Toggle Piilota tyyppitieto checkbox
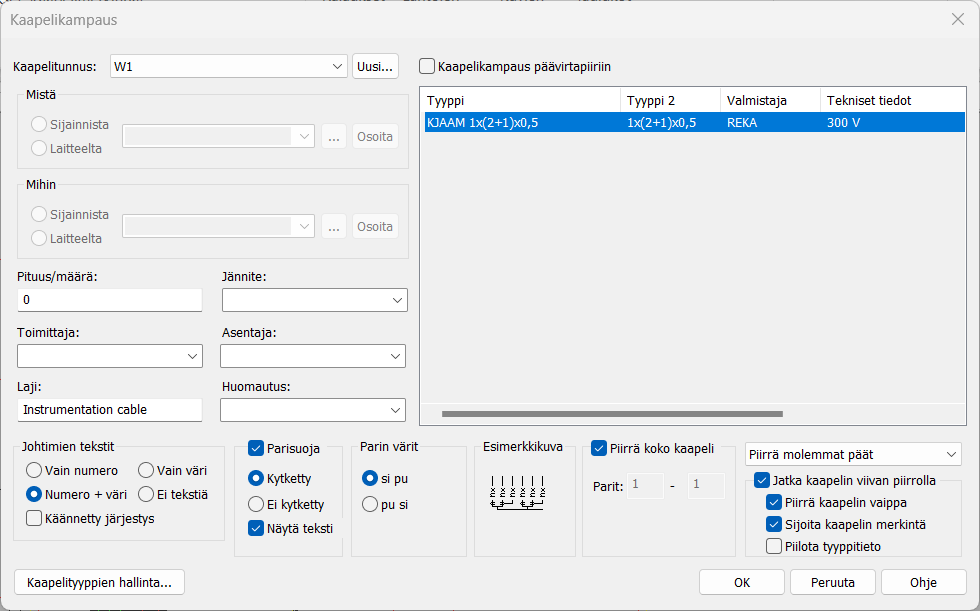Image resolution: width=980 pixels, height=611 pixels. [x=774, y=546]
